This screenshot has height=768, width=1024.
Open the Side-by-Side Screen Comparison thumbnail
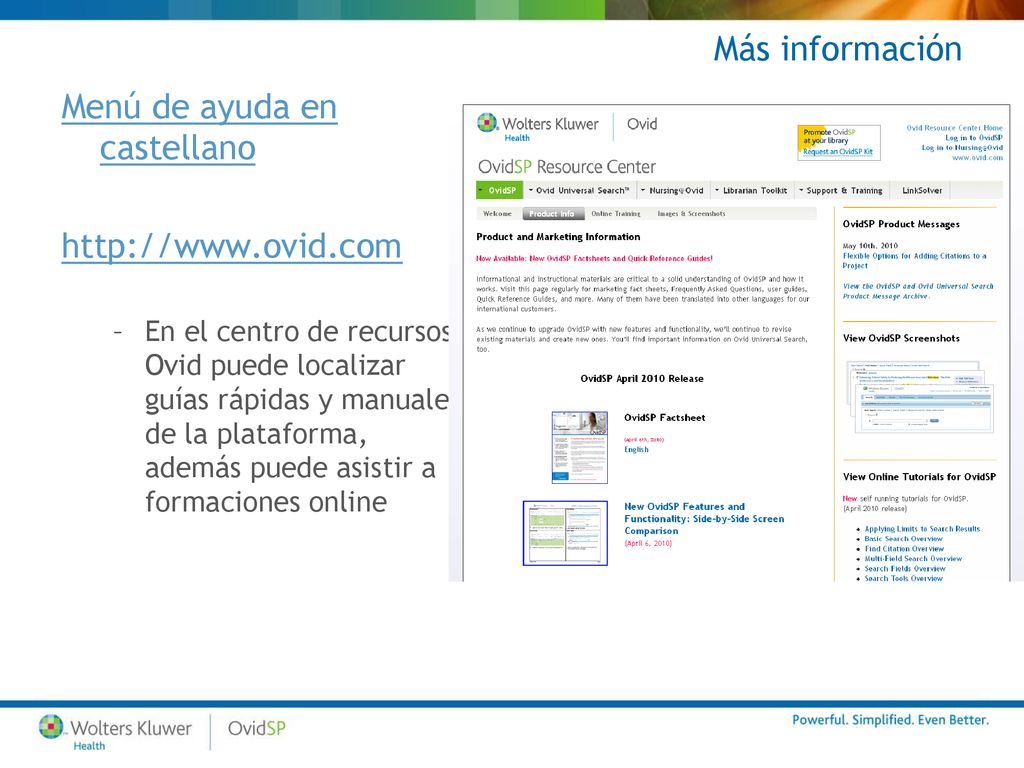tap(566, 533)
